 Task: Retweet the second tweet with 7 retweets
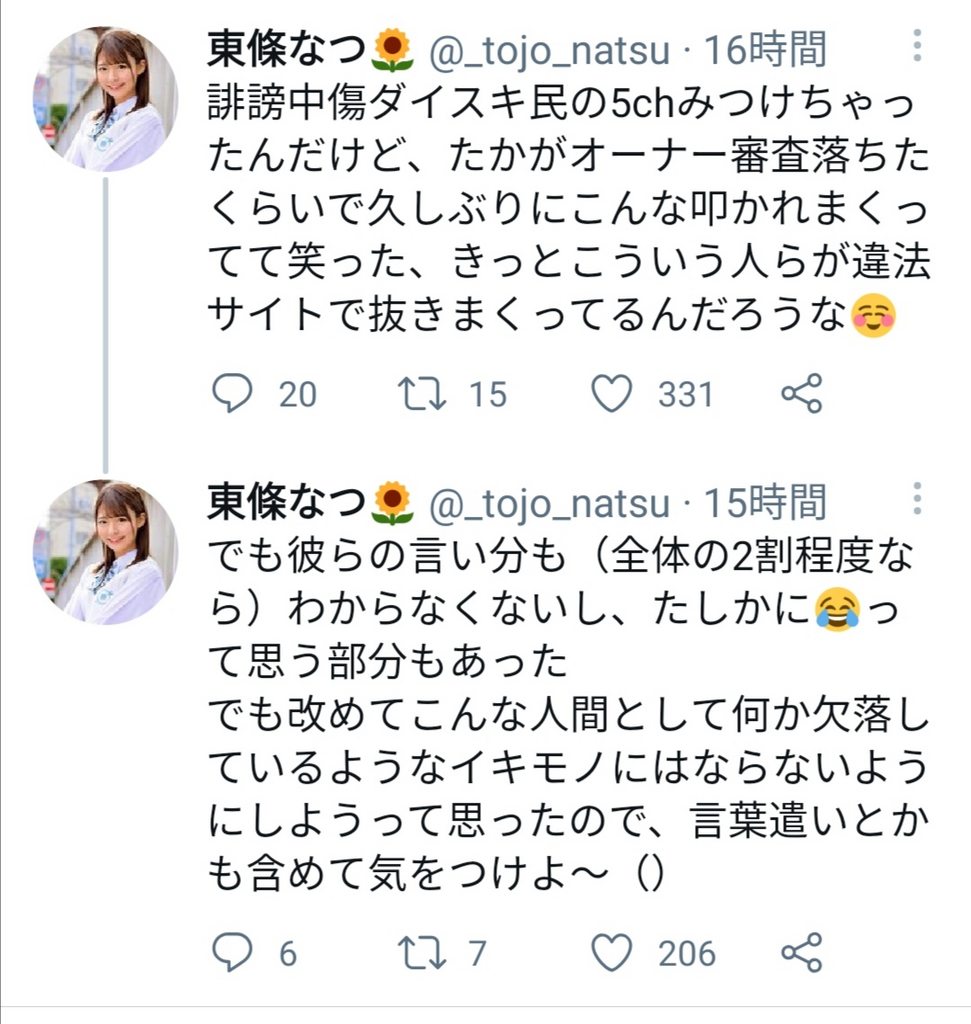pos(422,953)
